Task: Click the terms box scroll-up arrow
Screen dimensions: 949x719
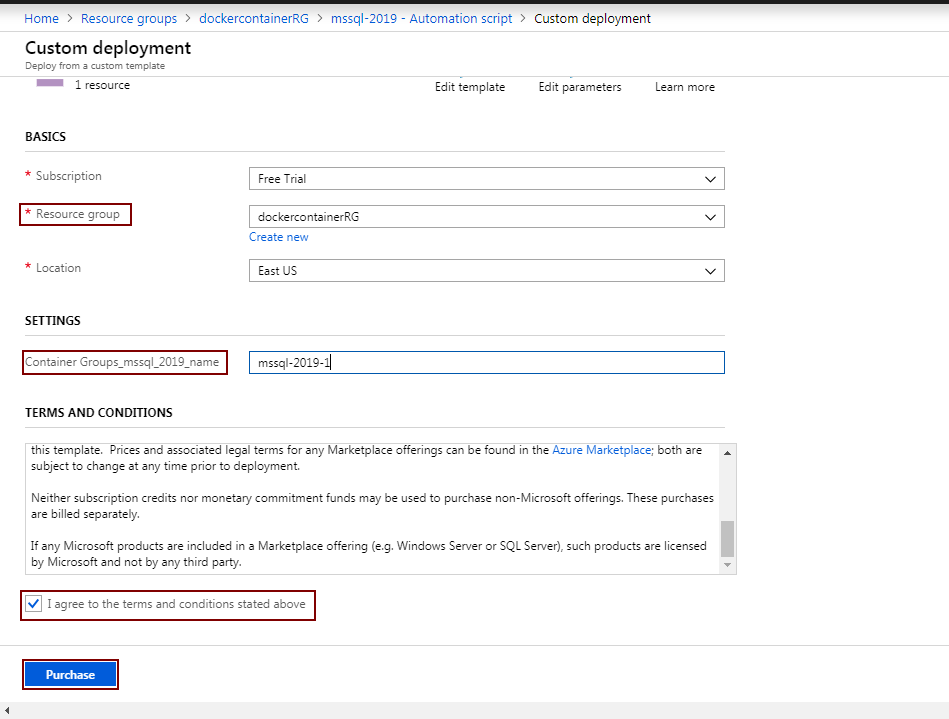Action: coord(727,453)
